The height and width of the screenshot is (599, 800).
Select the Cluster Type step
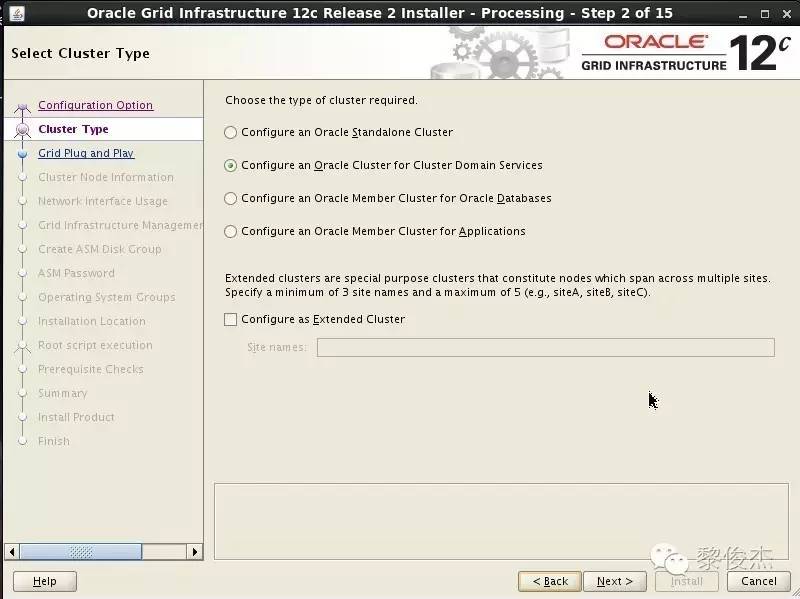tap(73, 129)
